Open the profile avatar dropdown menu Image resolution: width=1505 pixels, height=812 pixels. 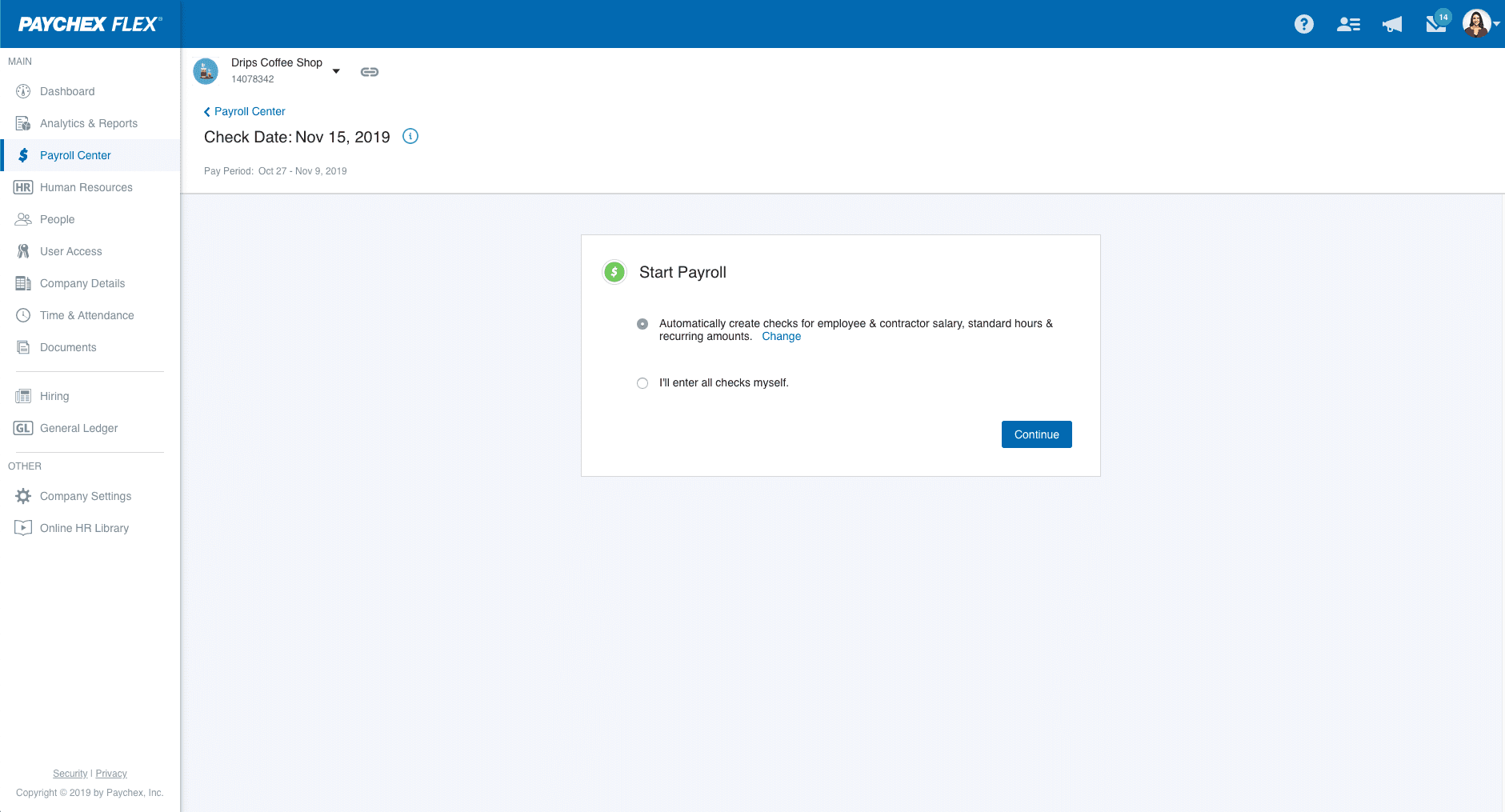pyautogui.click(x=1479, y=24)
